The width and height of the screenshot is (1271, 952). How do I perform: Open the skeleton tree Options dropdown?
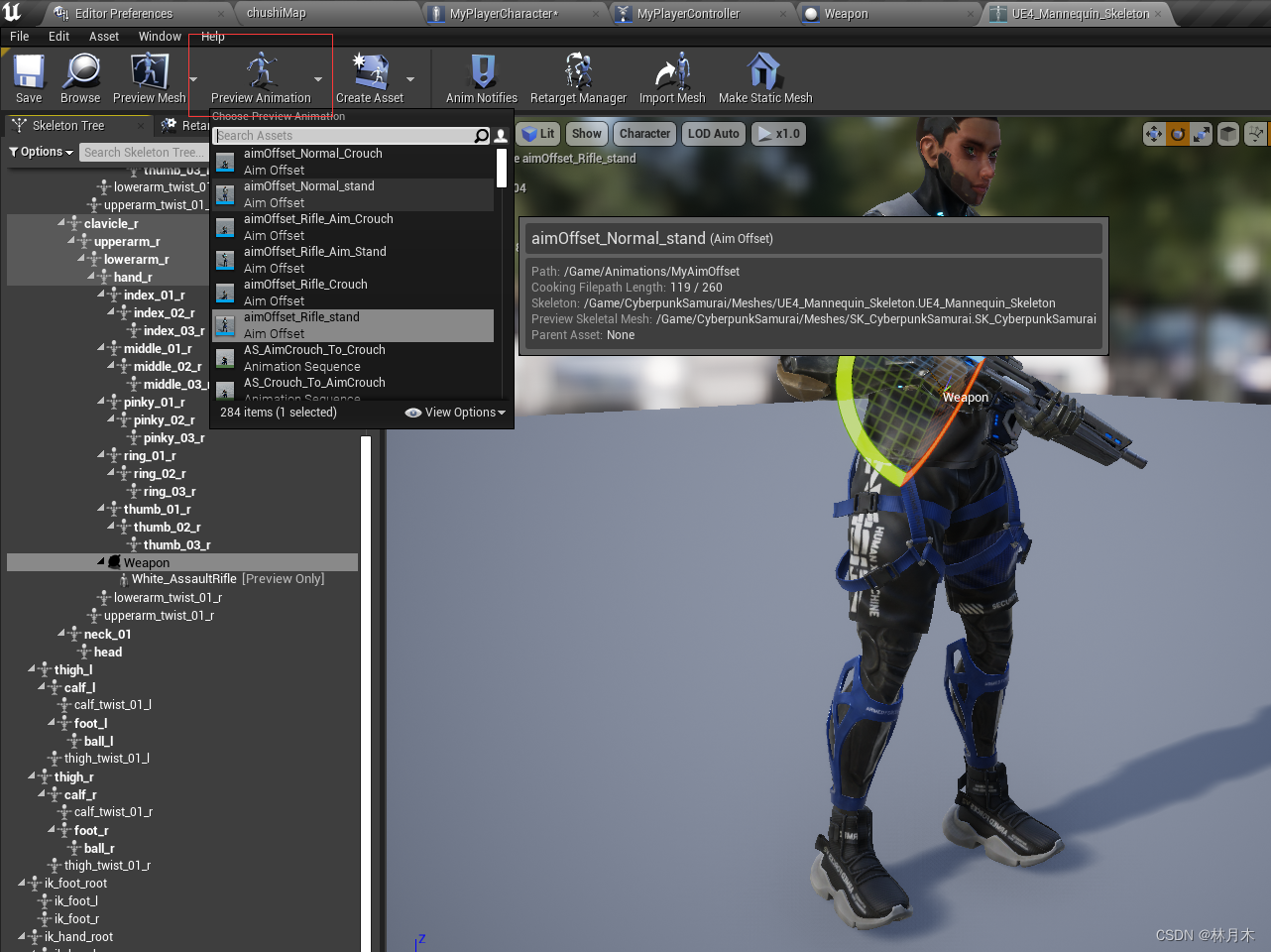41,152
